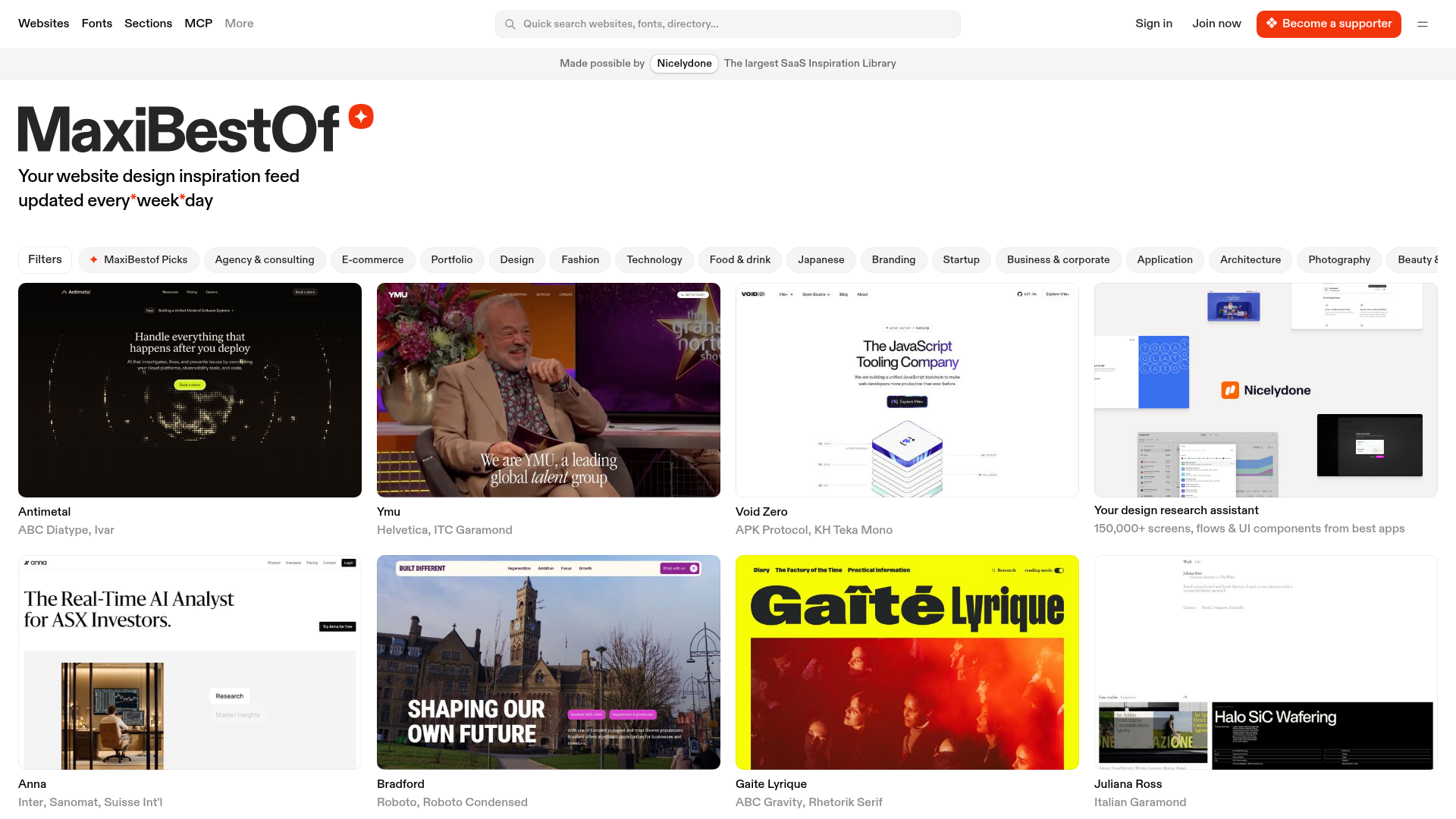Screen dimensions: 1456x819
Task: Filter by Food & drink
Action: coord(740,259)
